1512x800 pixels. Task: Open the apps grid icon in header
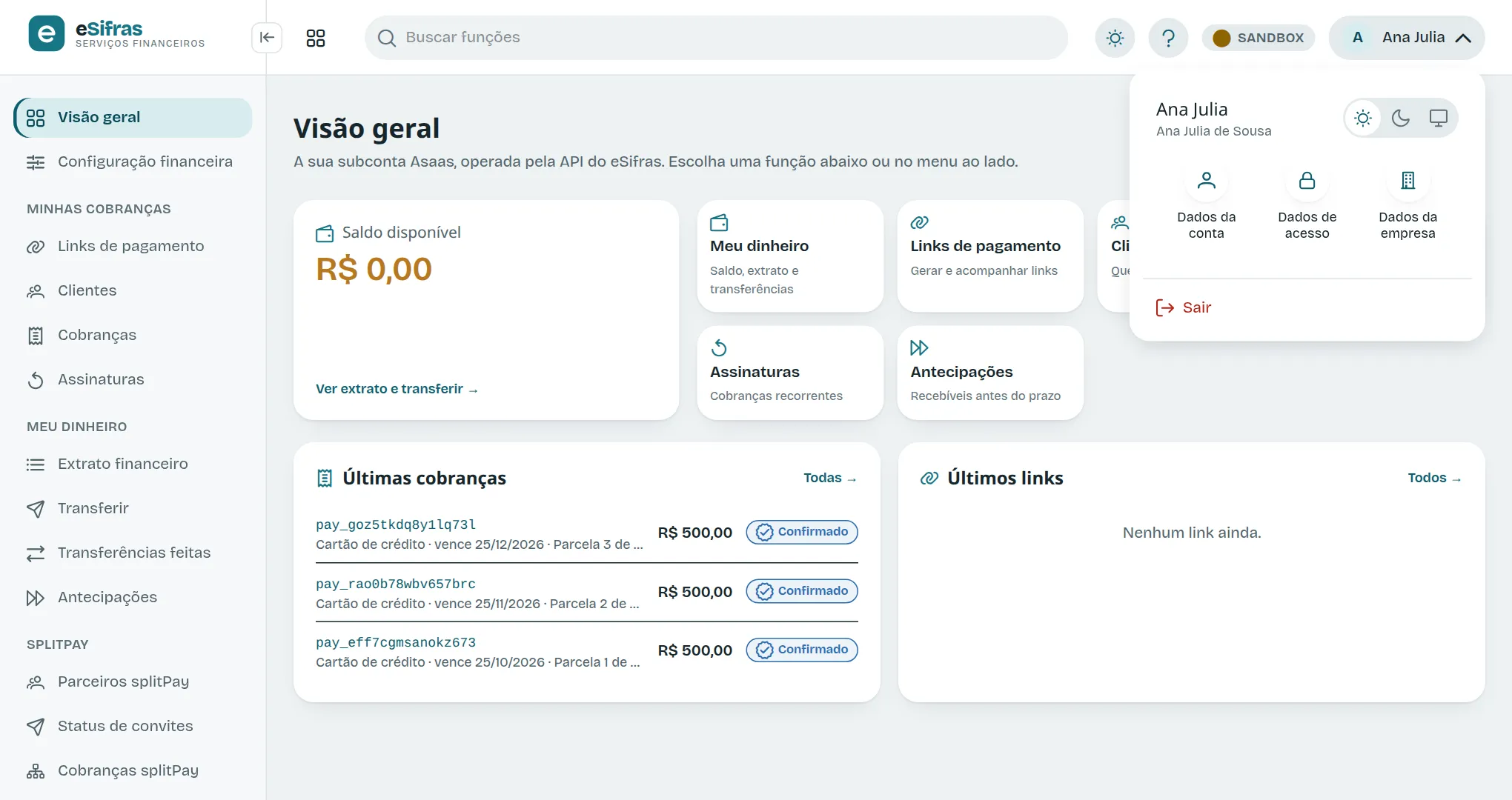(316, 38)
